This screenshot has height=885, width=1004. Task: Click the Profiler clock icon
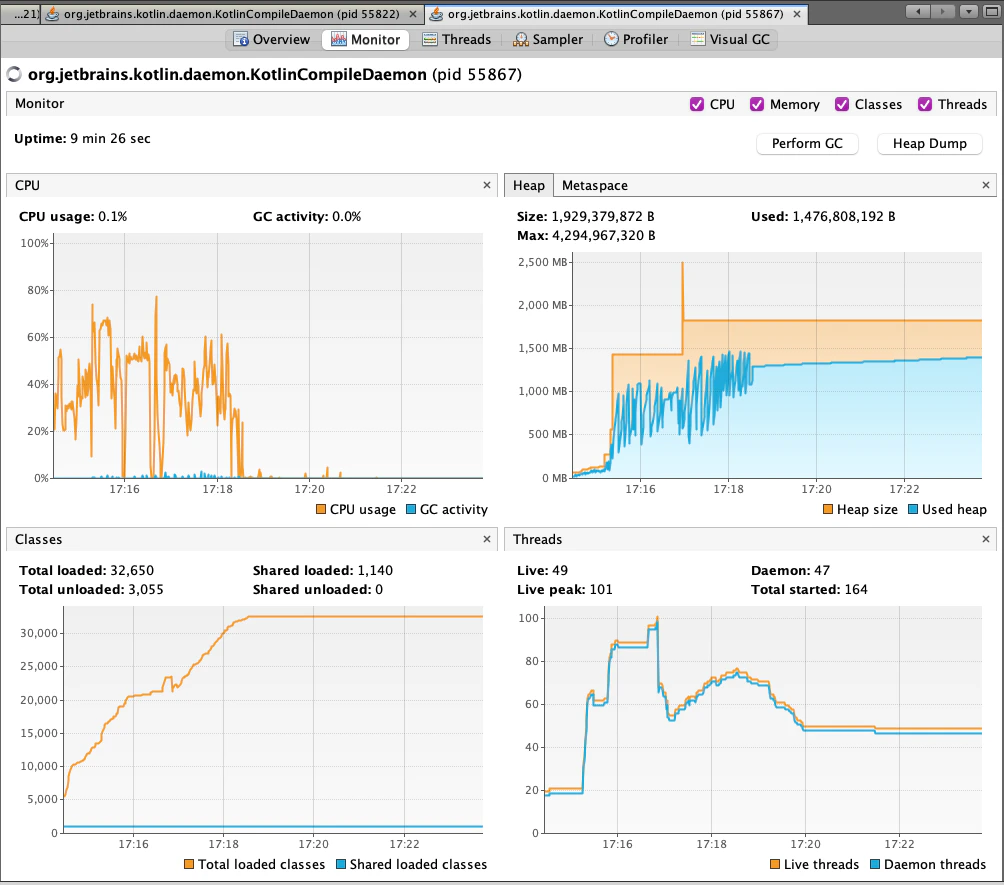[611, 40]
